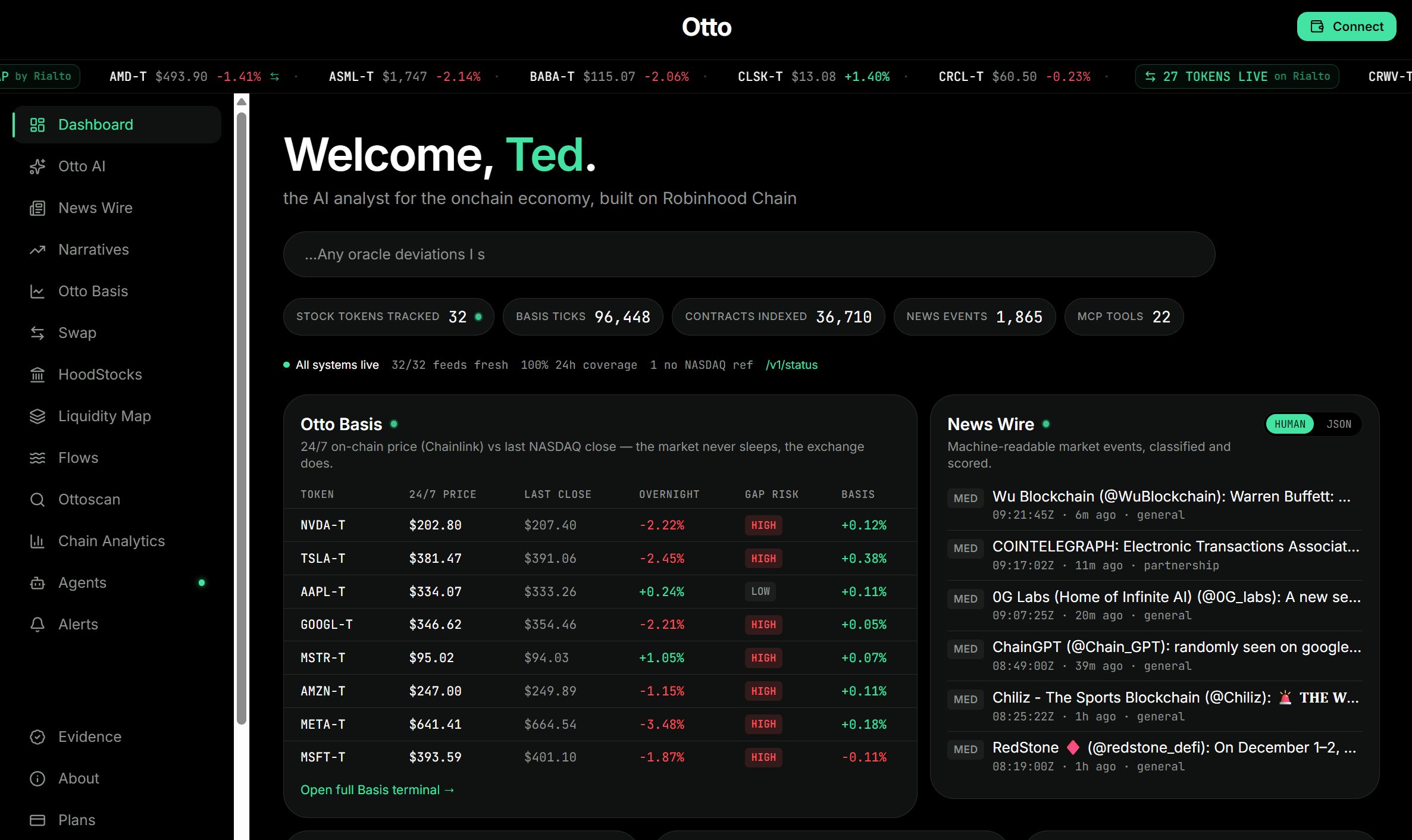Click the MCP Tools 22 stat pill

pyautogui.click(x=1124, y=317)
